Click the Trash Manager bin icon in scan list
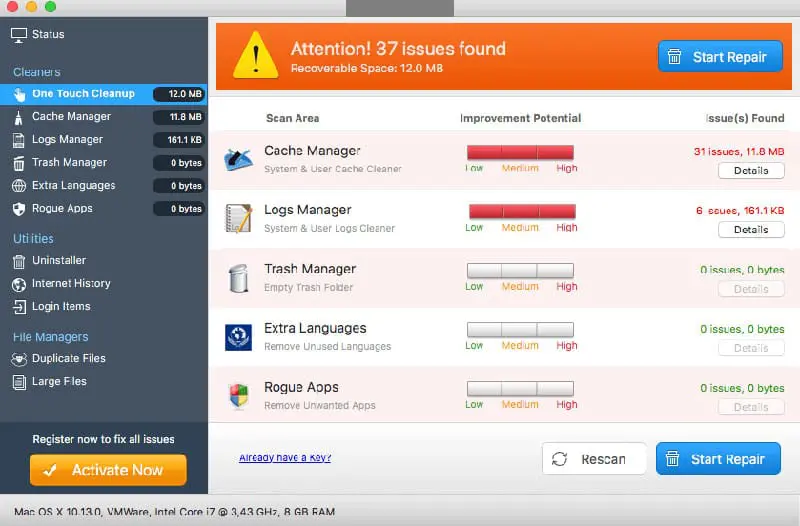Viewport: 800px width, 526px height. pyautogui.click(x=238, y=278)
